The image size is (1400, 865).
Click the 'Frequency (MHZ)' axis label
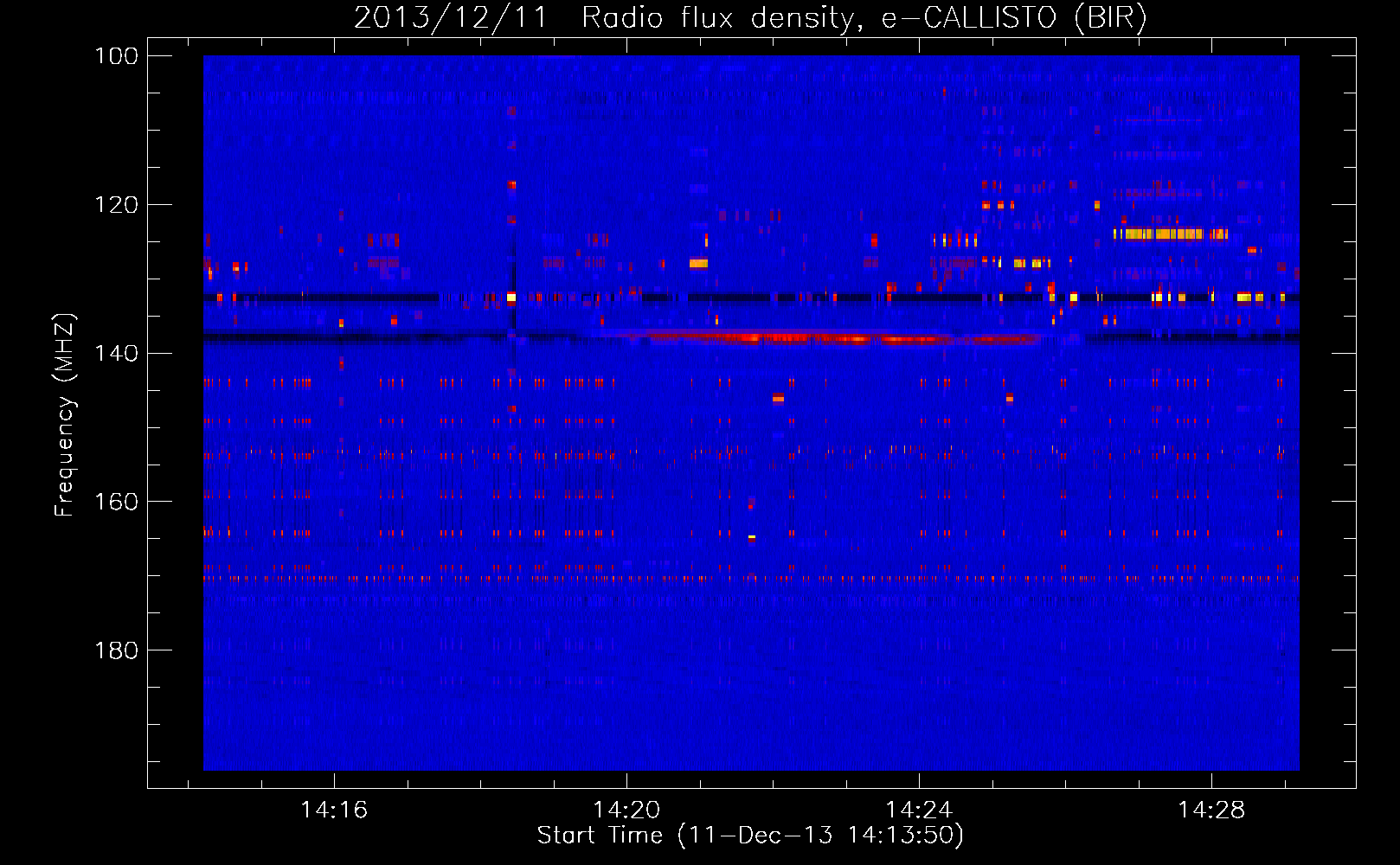click(65, 414)
